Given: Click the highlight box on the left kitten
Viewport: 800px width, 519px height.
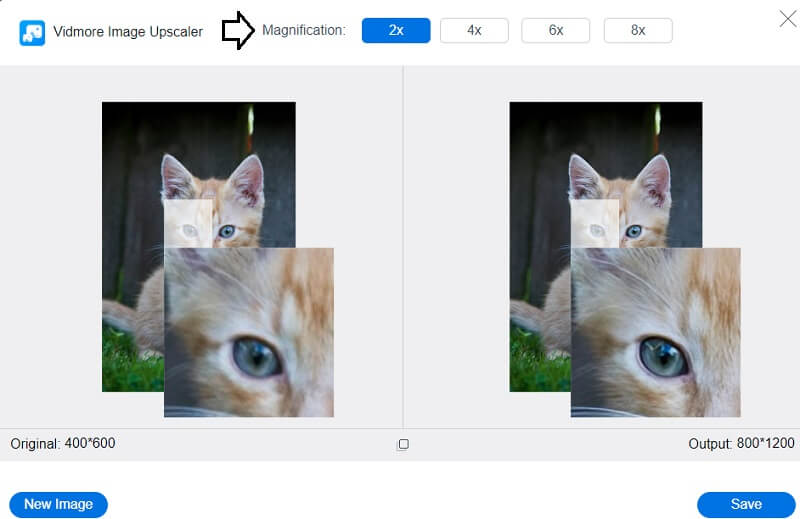Looking at the screenshot, I should click(188, 223).
